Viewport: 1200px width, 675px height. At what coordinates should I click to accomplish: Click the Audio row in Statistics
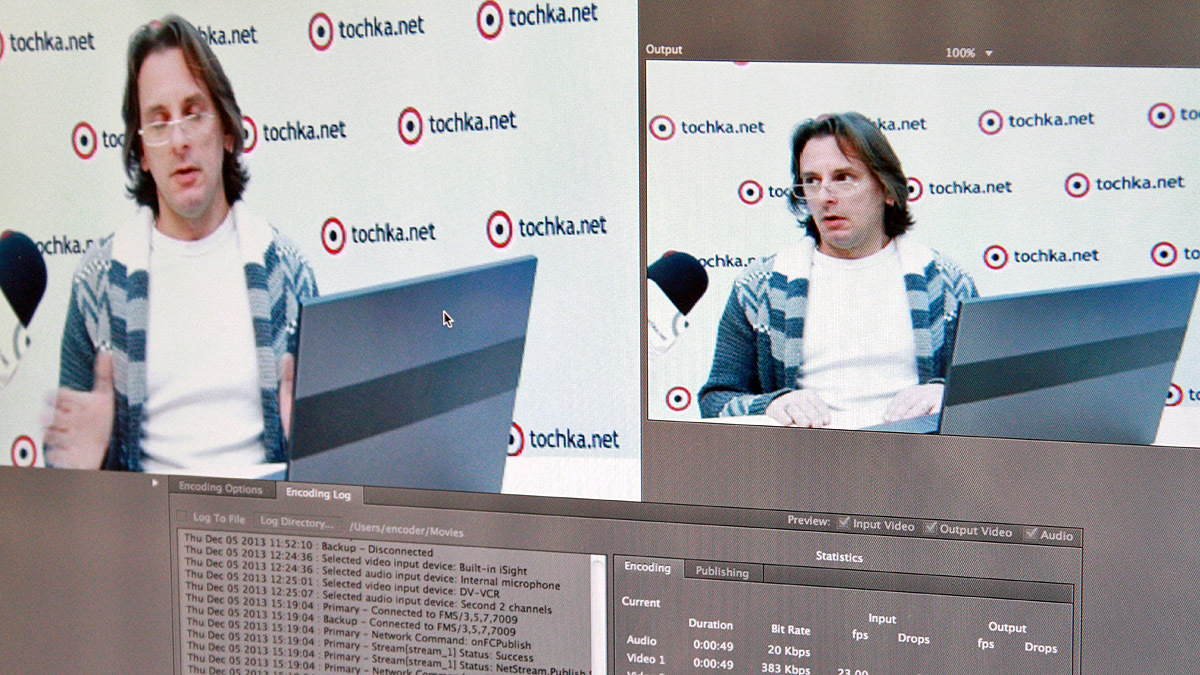[x=642, y=641]
